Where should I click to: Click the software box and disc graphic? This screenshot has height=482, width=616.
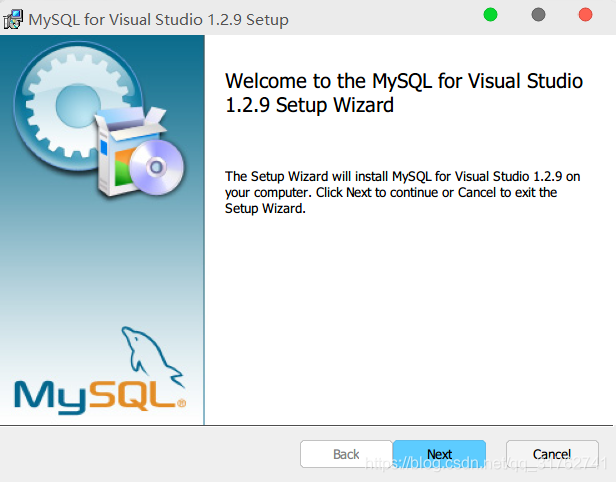139,152
